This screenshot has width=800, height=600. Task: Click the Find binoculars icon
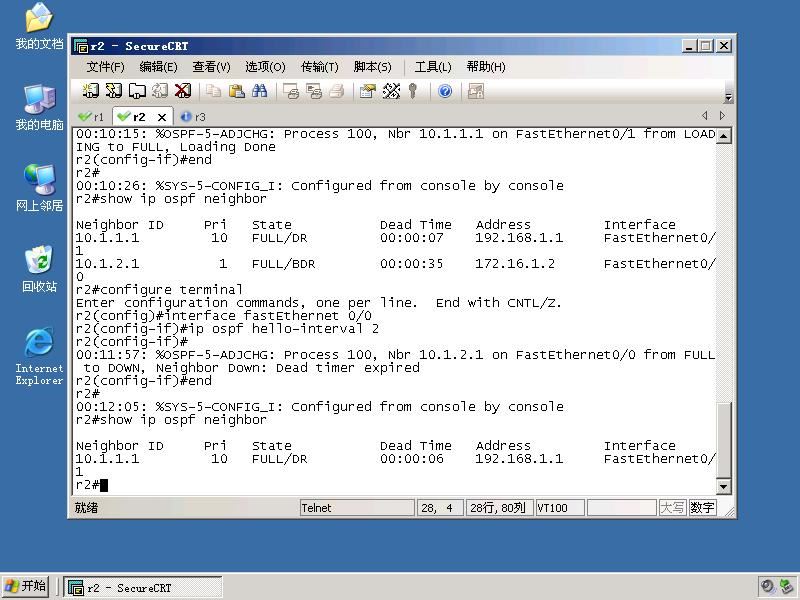[259, 91]
